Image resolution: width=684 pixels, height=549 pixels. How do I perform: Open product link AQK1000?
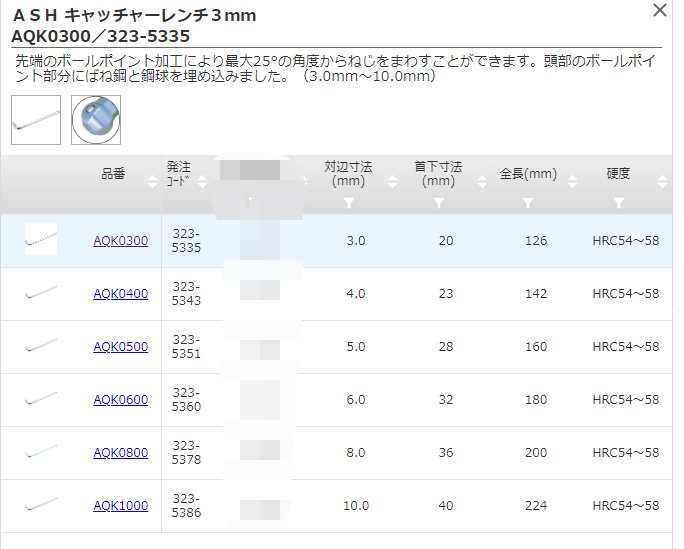(120, 505)
